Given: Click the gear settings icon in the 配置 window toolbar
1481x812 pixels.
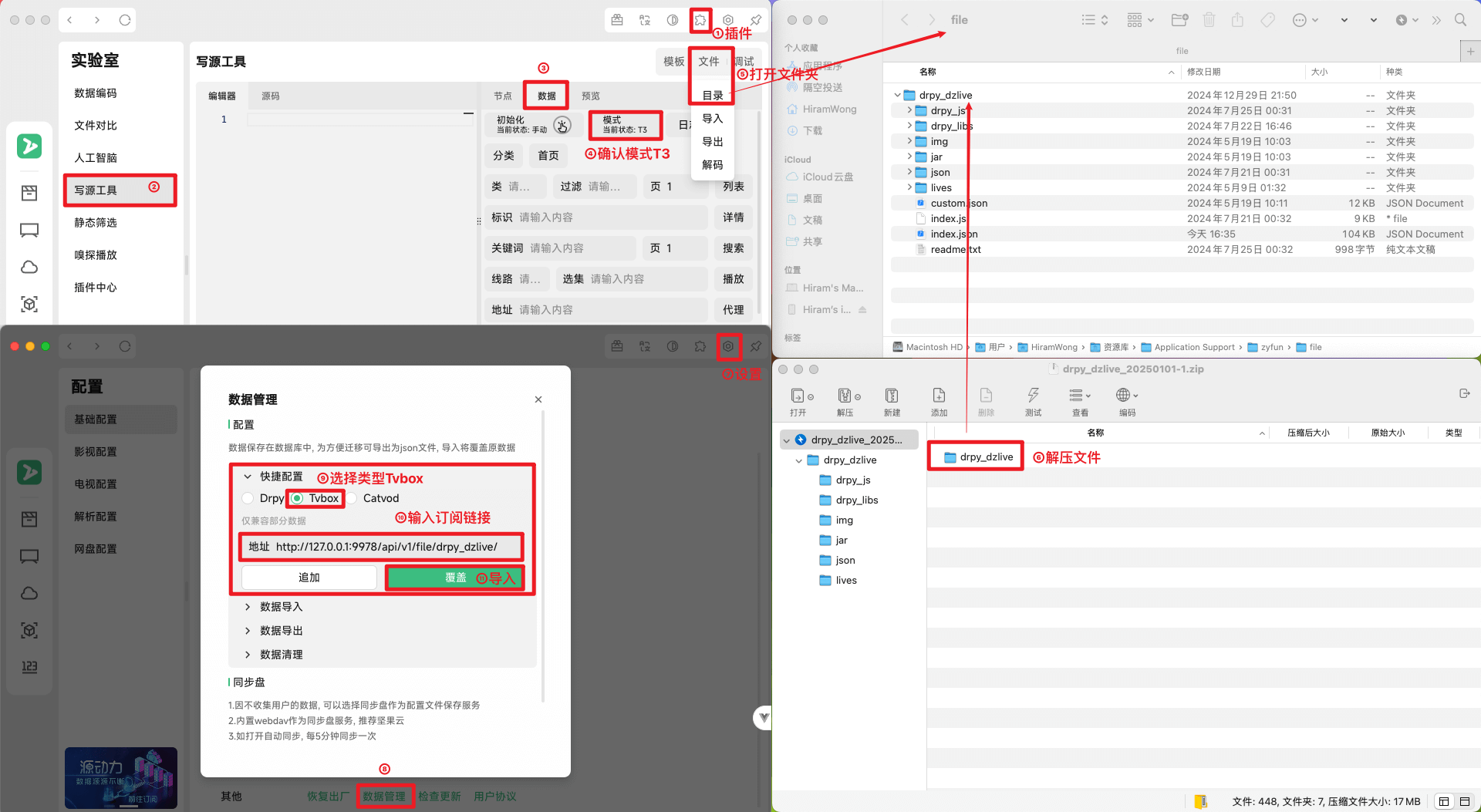Looking at the screenshot, I should [727, 346].
